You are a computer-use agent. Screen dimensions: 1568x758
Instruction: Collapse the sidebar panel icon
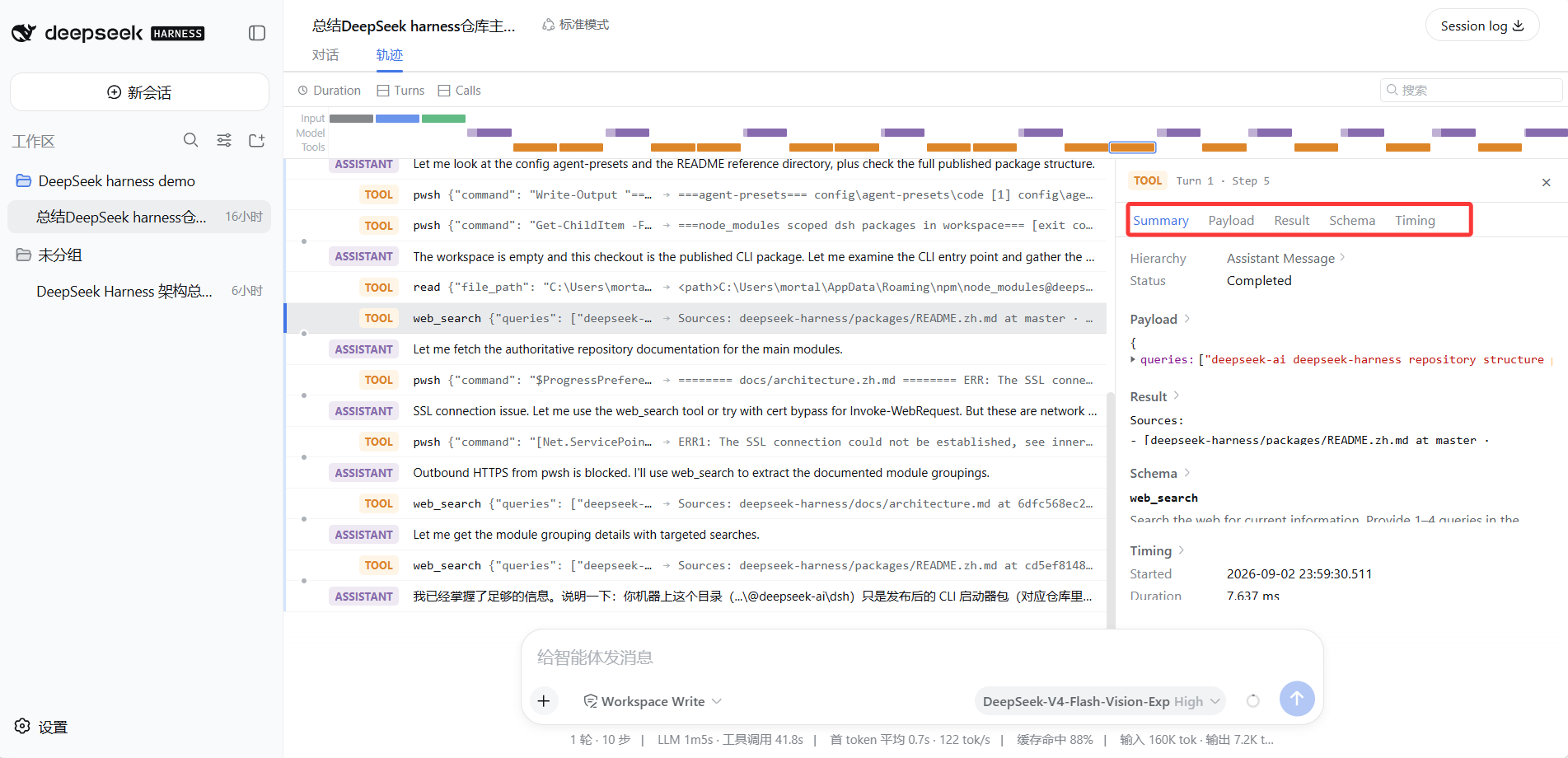click(x=257, y=33)
